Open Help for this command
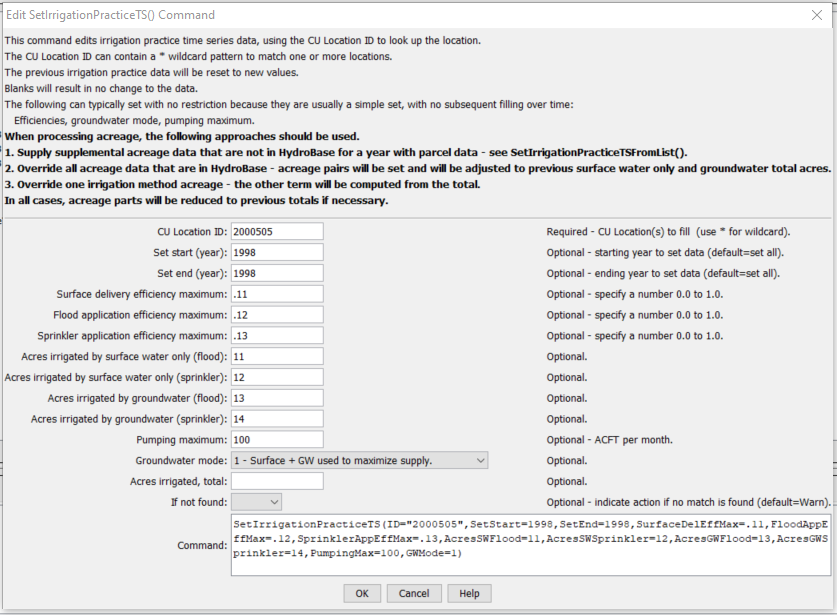 (x=468, y=593)
